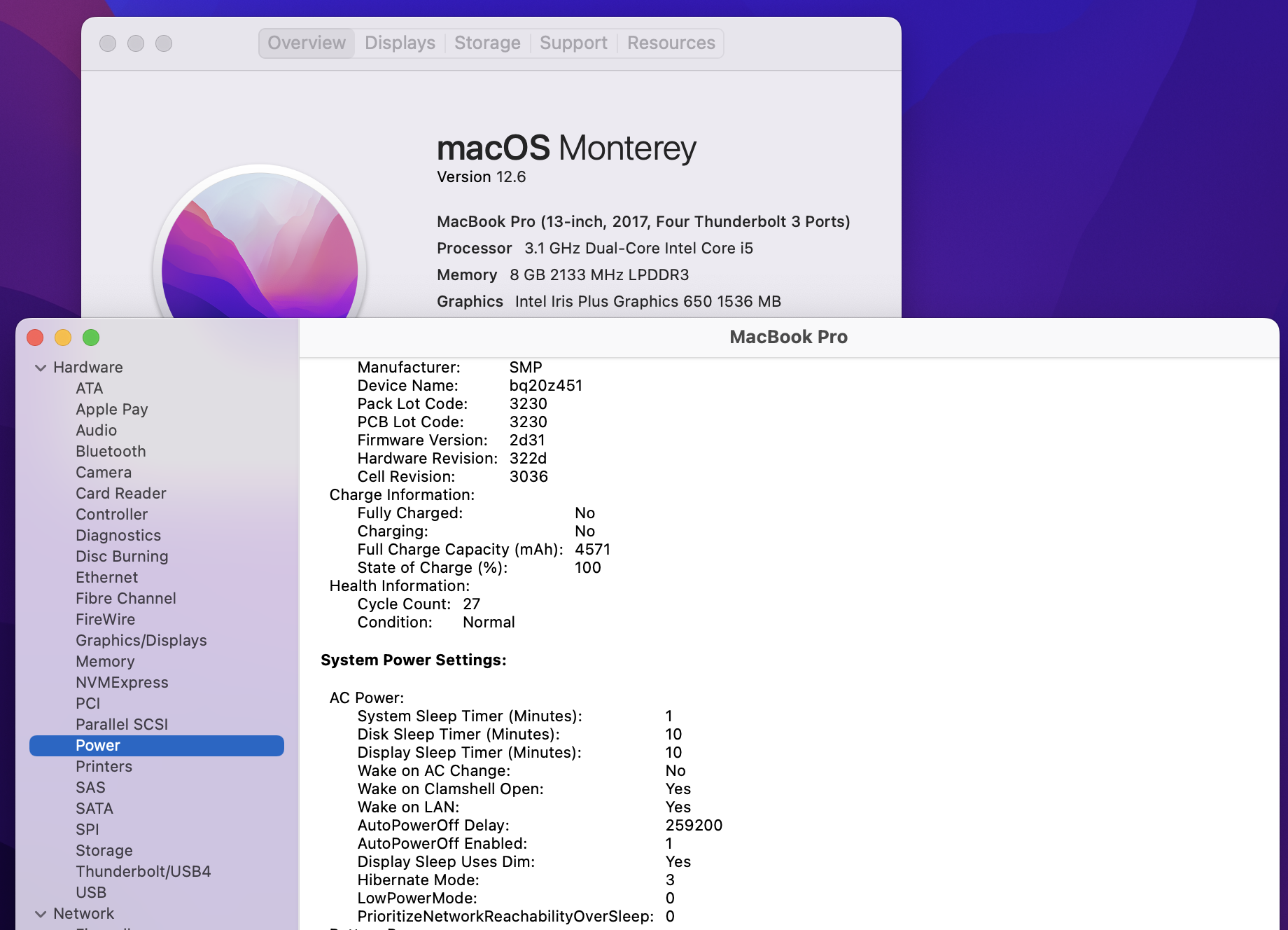Image resolution: width=1288 pixels, height=930 pixels.
Task: Click the MacBook Pro window title
Action: pos(788,338)
